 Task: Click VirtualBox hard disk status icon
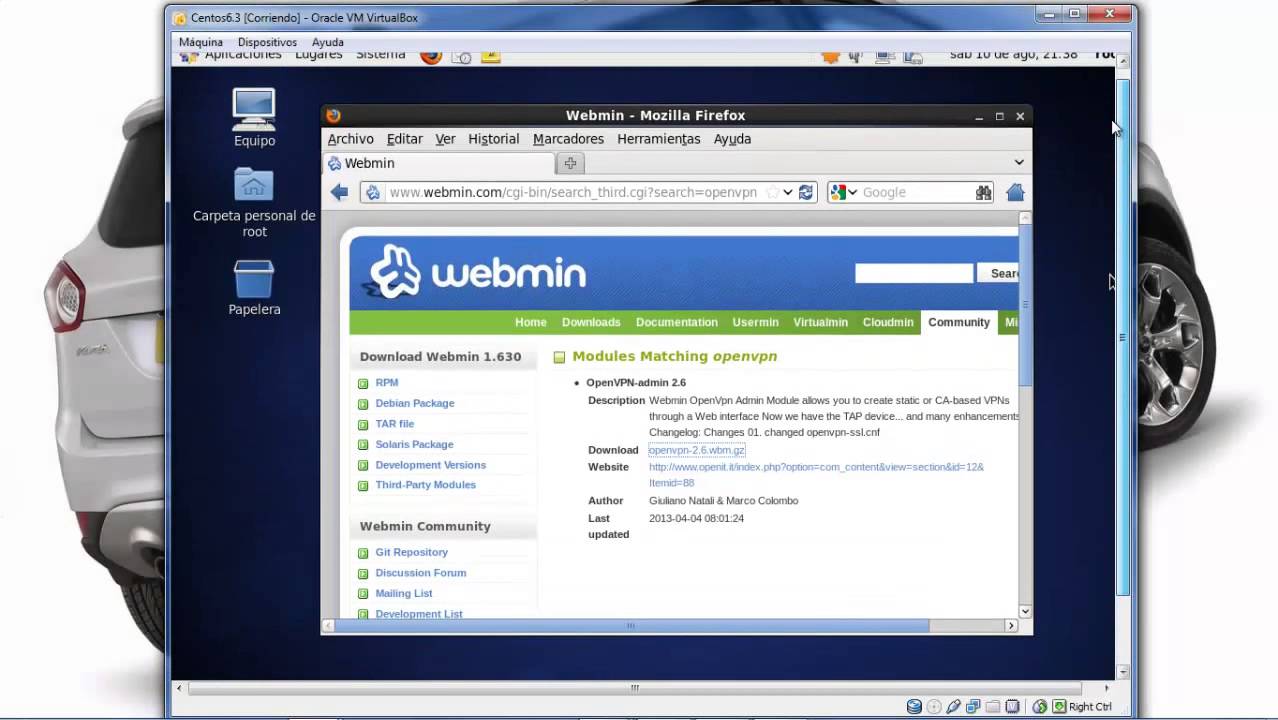point(914,706)
